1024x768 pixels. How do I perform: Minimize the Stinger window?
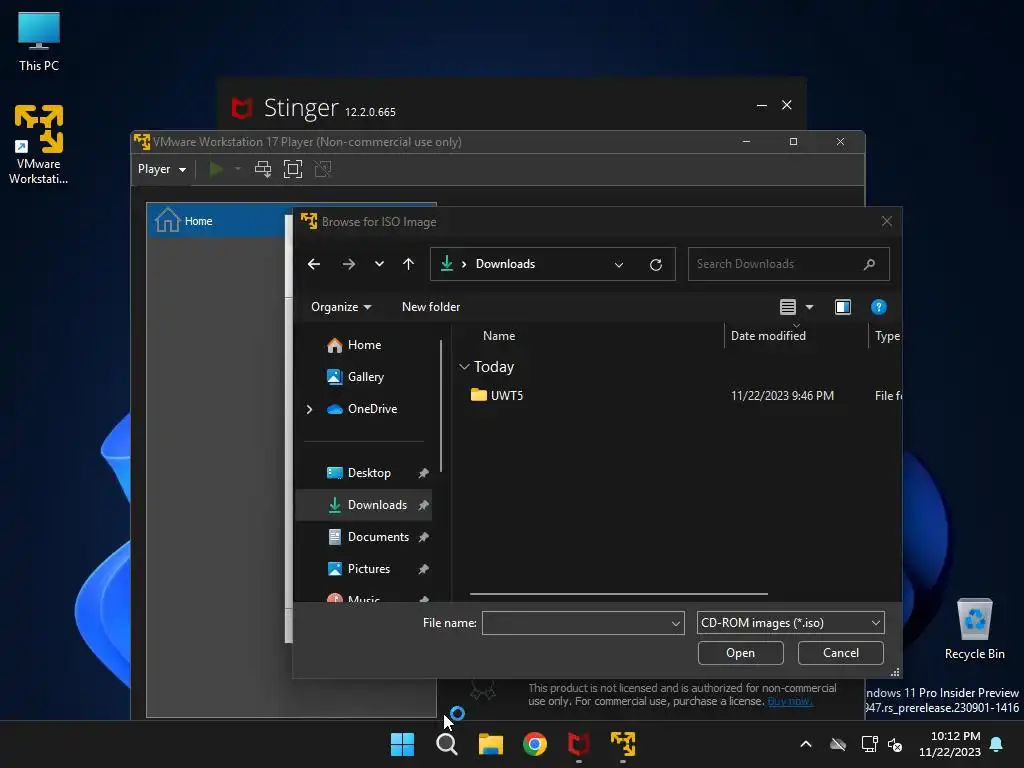coord(761,105)
